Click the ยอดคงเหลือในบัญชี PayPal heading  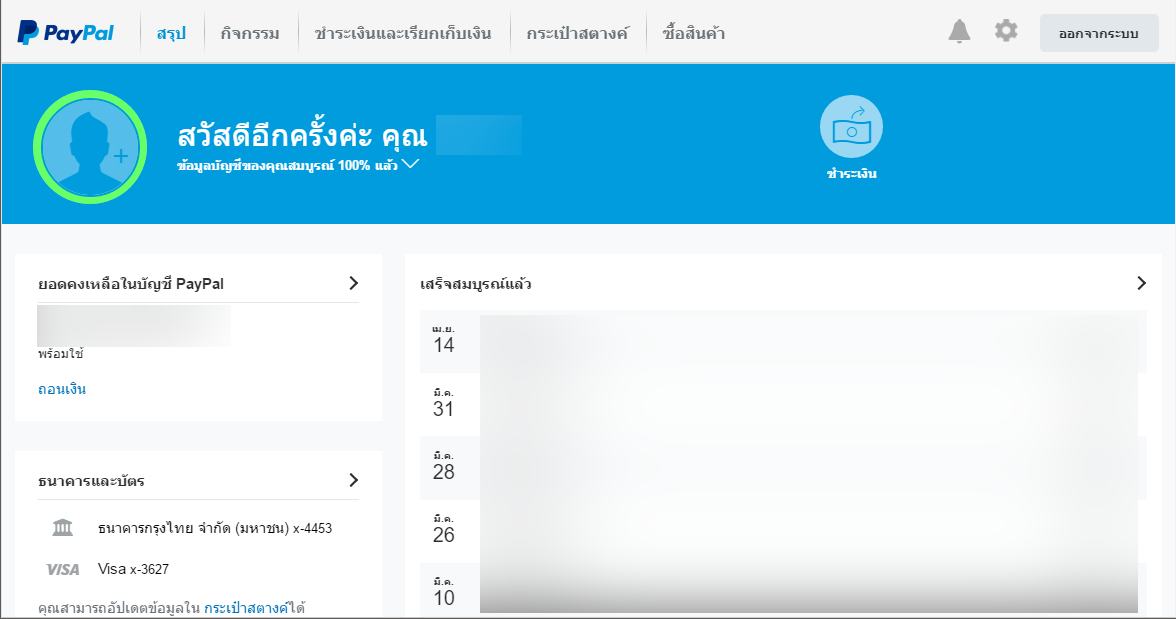131,284
